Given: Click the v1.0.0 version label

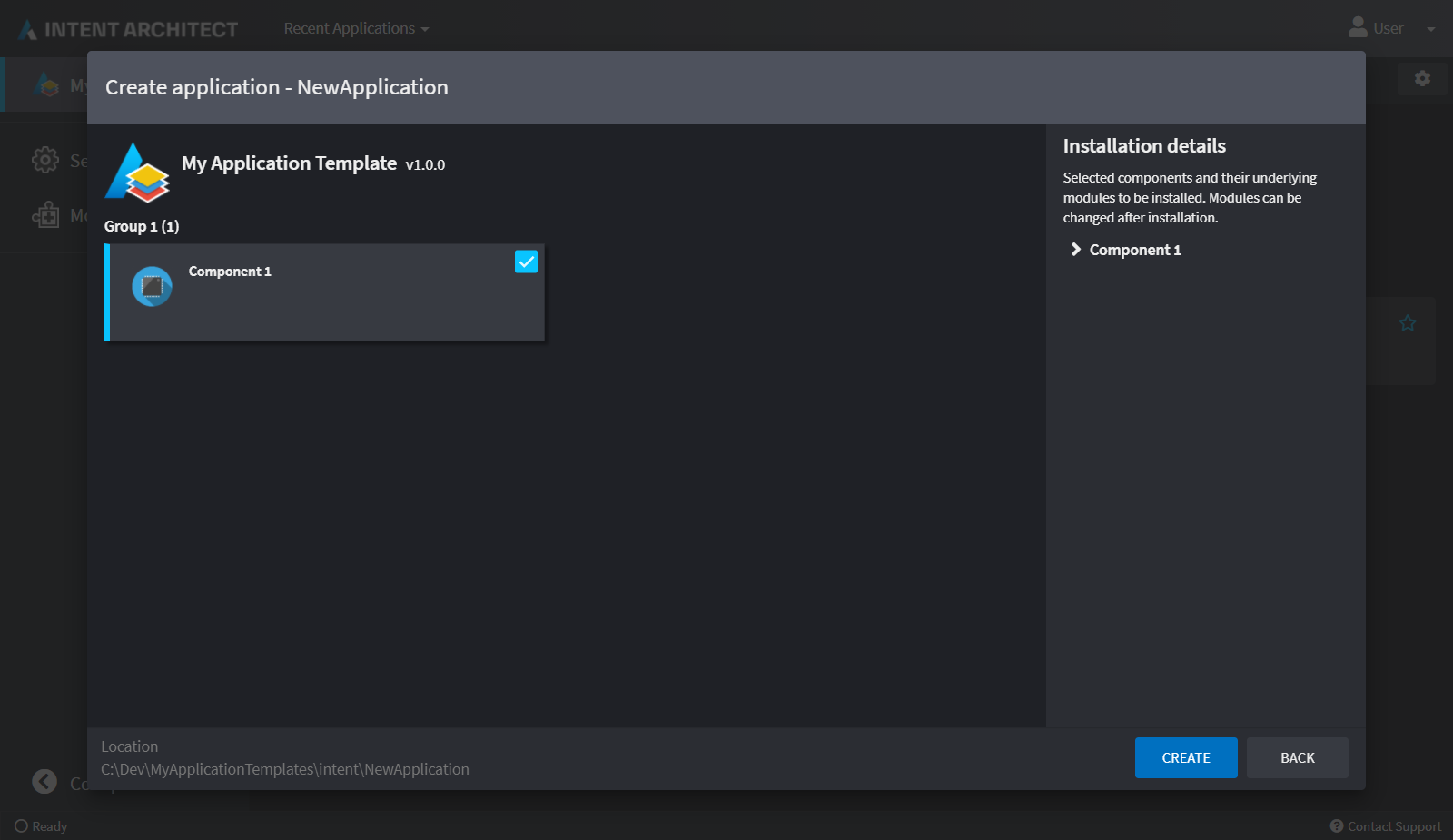Looking at the screenshot, I should pyautogui.click(x=425, y=165).
